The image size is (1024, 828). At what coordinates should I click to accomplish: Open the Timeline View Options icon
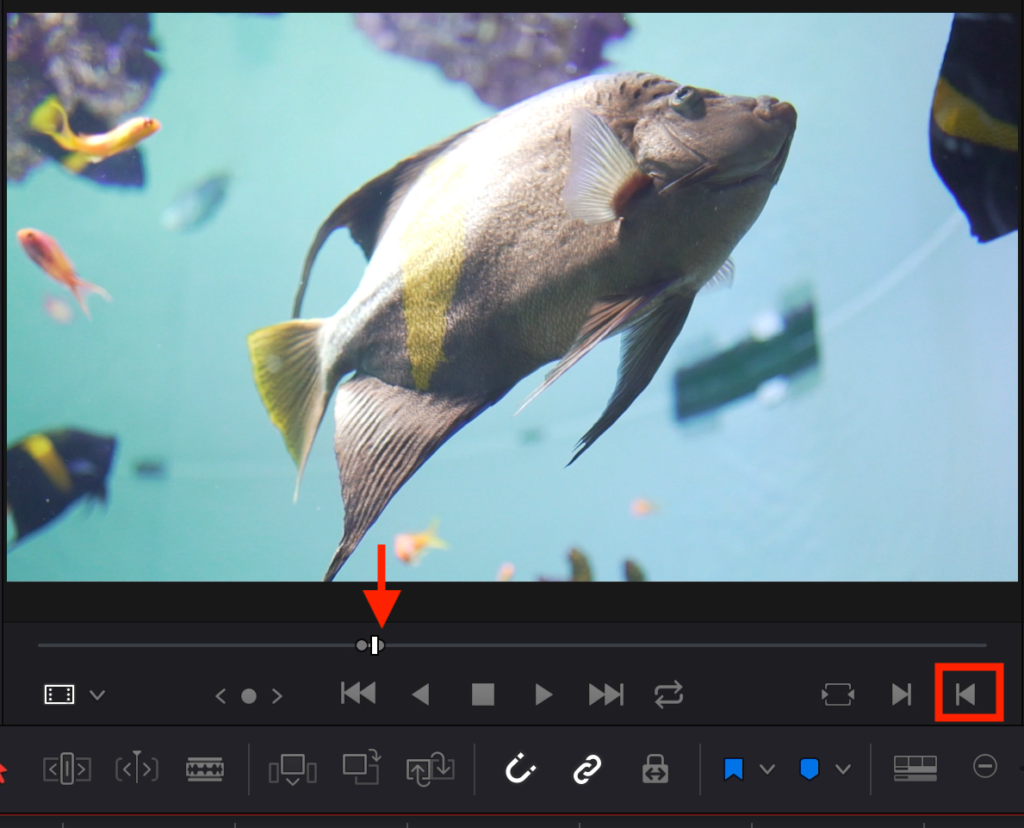(x=915, y=769)
